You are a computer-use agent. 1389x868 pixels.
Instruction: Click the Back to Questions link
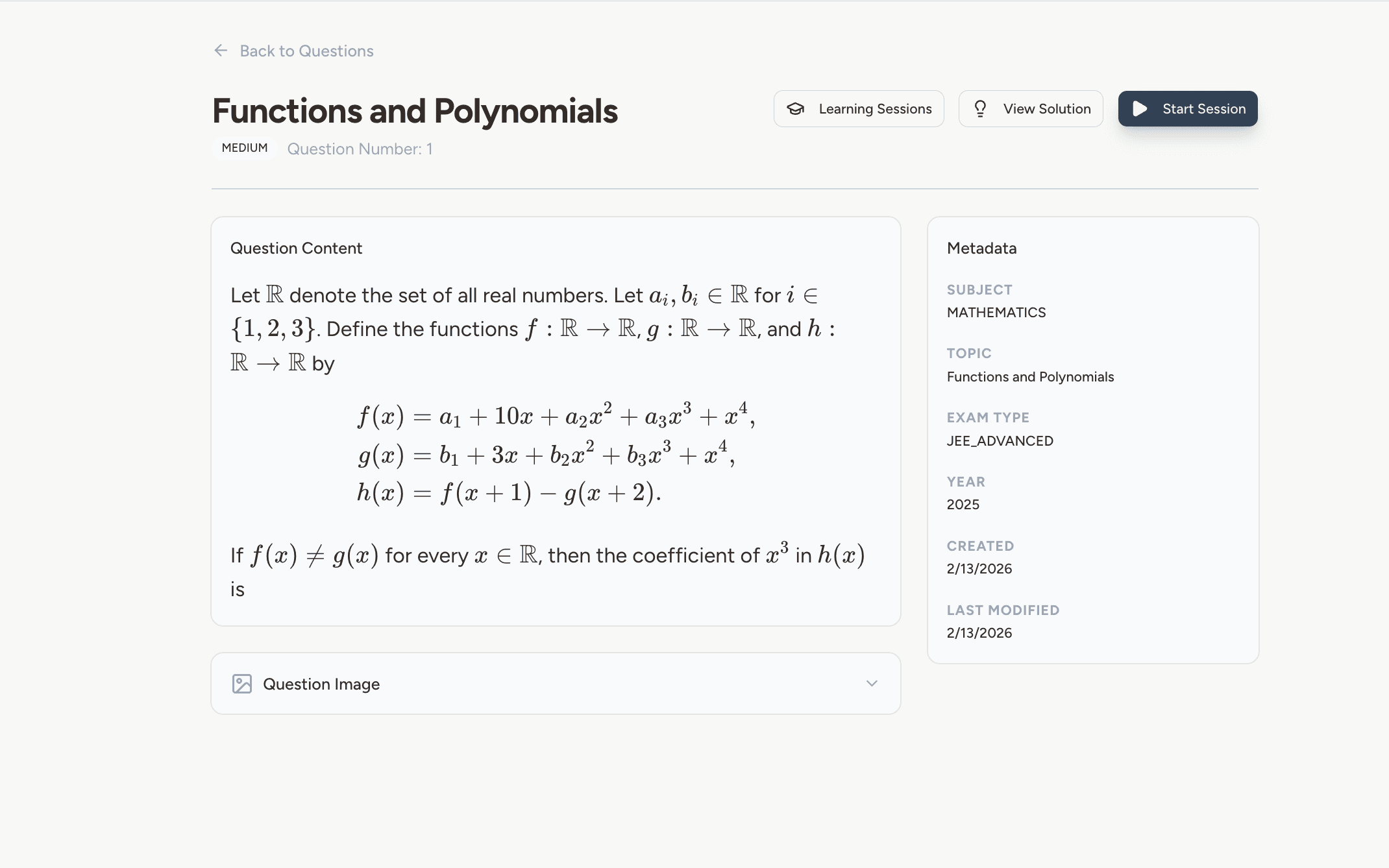tap(306, 51)
